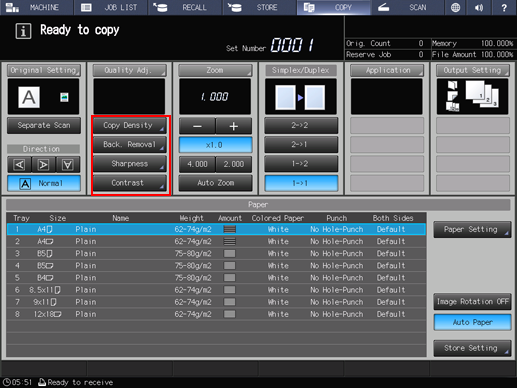Image resolution: width=517 pixels, height=388 pixels.
Task: Select 2->1 duplex mode
Action: (x=301, y=145)
